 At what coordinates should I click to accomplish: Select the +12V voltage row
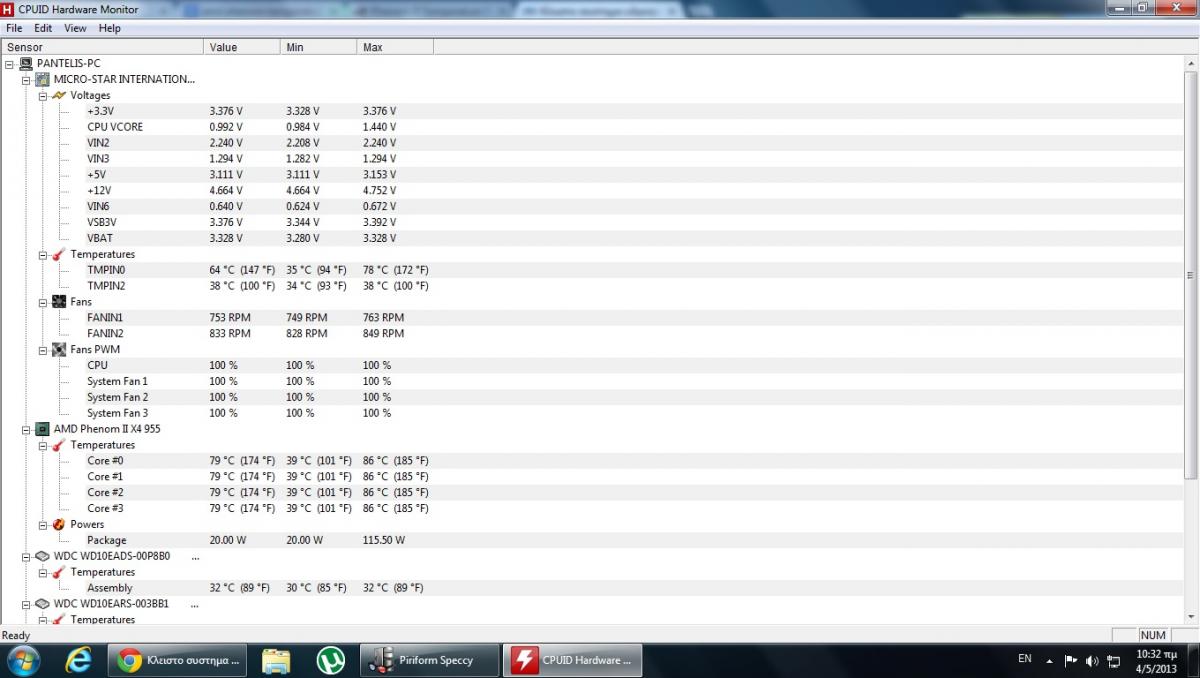tap(591, 190)
